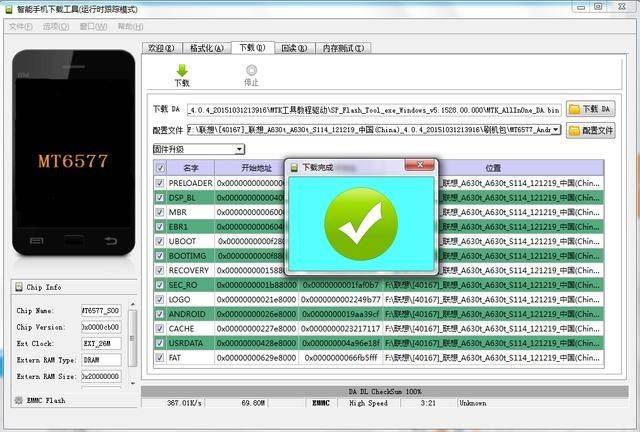640x432 pixels.
Task: Click the USRDATA end address 0x000000004a96e18f
Action: (341, 343)
